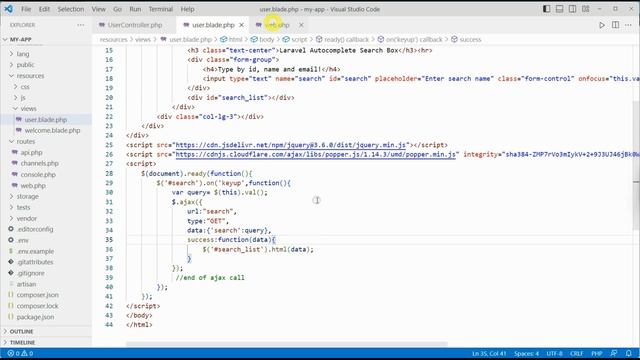Change encoding via UTF-8 status item
This screenshot has height=360, width=640.
point(554,353)
